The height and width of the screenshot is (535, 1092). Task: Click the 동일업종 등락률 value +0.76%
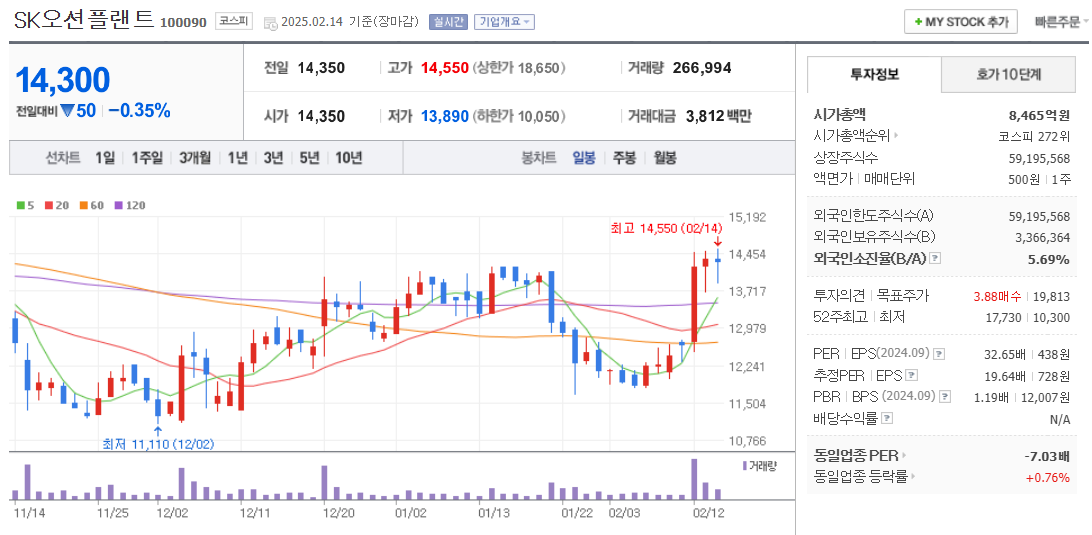click(x=1047, y=477)
